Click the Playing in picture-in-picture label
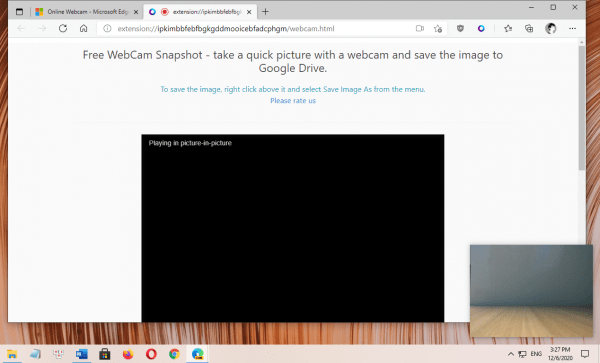This screenshot has height=363, width=600. pos(190,143)
